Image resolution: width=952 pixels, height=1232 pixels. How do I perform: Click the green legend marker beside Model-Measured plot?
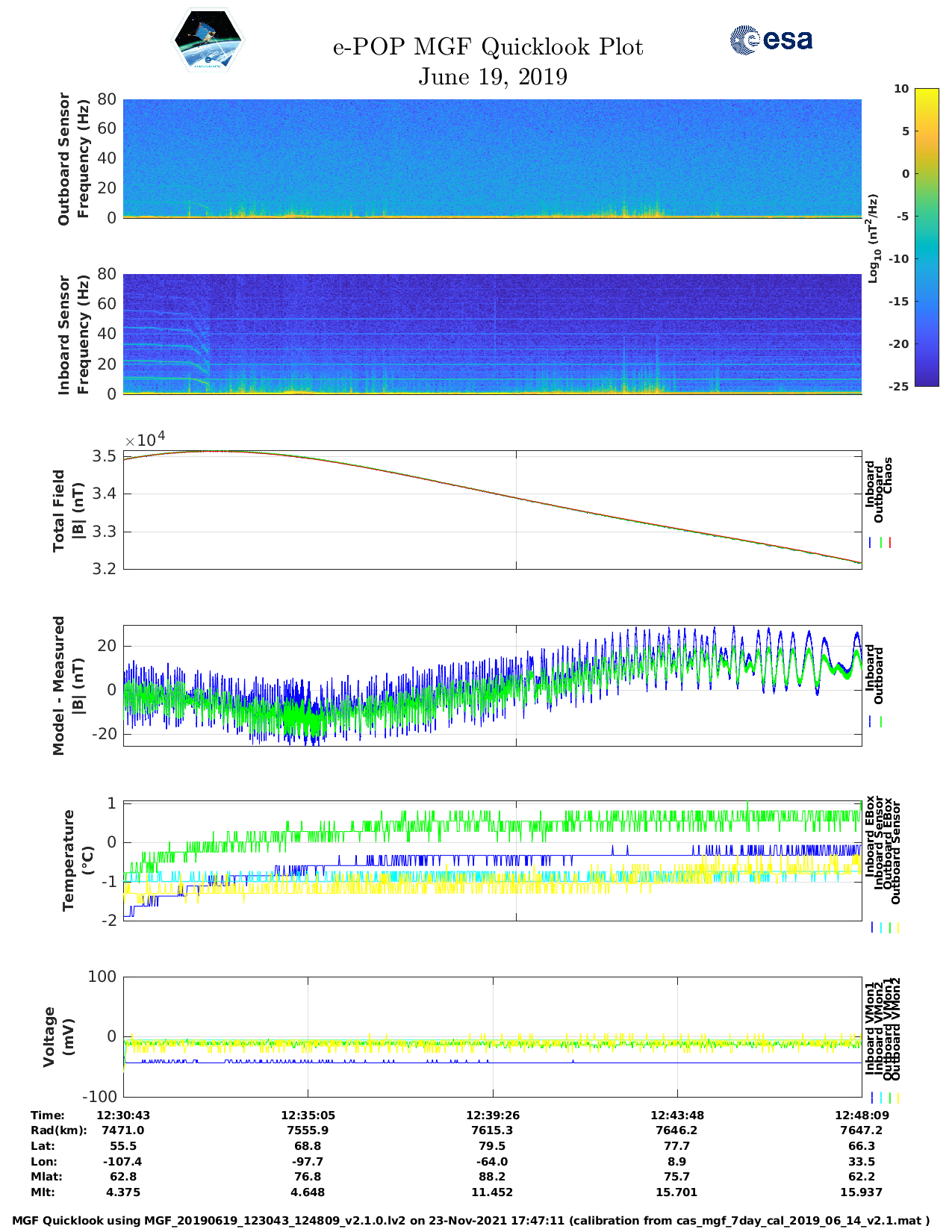881,722
